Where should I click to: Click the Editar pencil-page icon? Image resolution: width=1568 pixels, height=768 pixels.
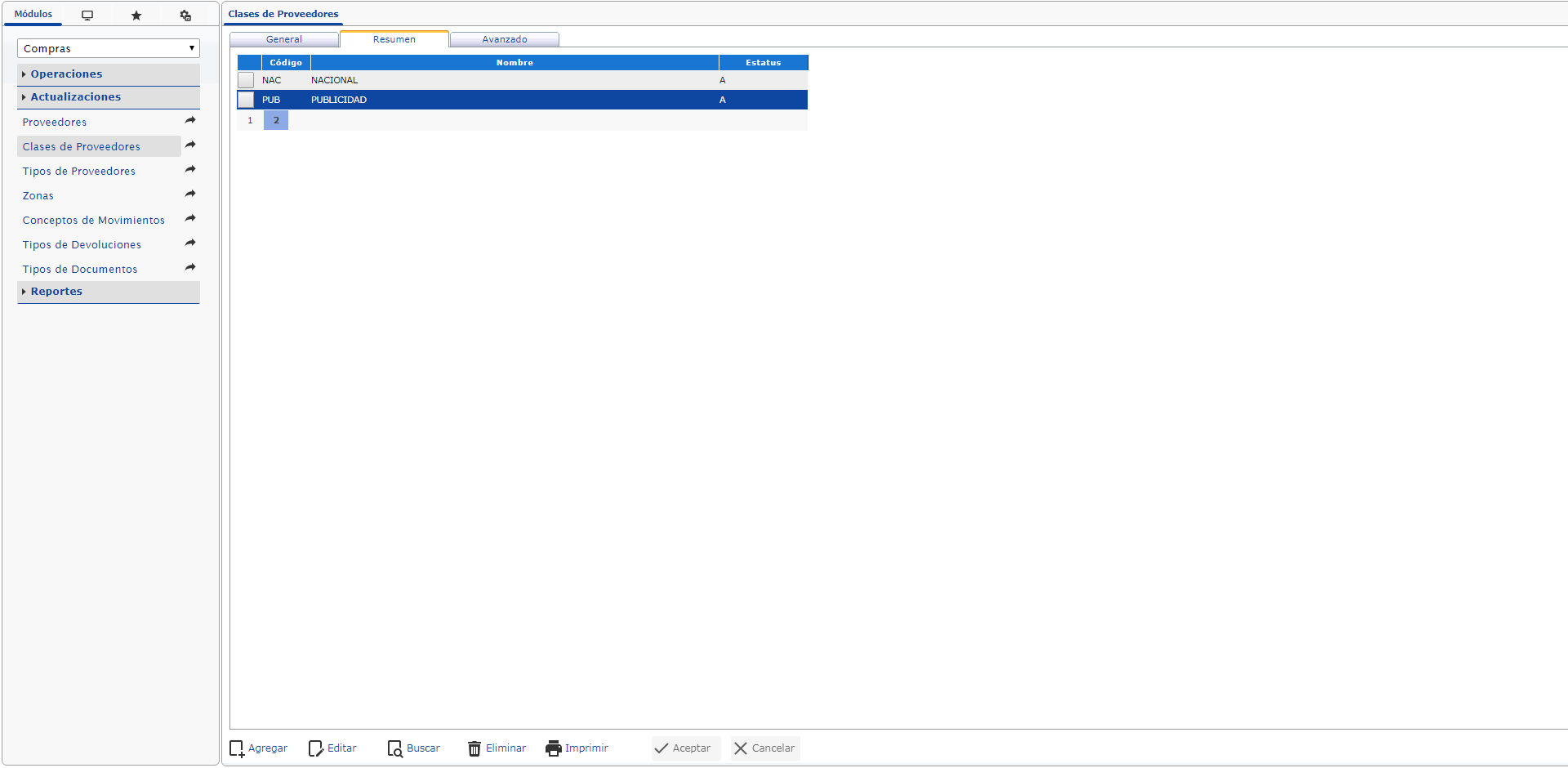coord(316,748)
